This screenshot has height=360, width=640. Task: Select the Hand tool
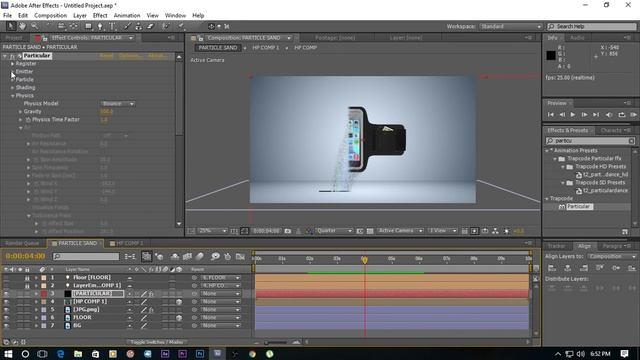coord(22,26)
